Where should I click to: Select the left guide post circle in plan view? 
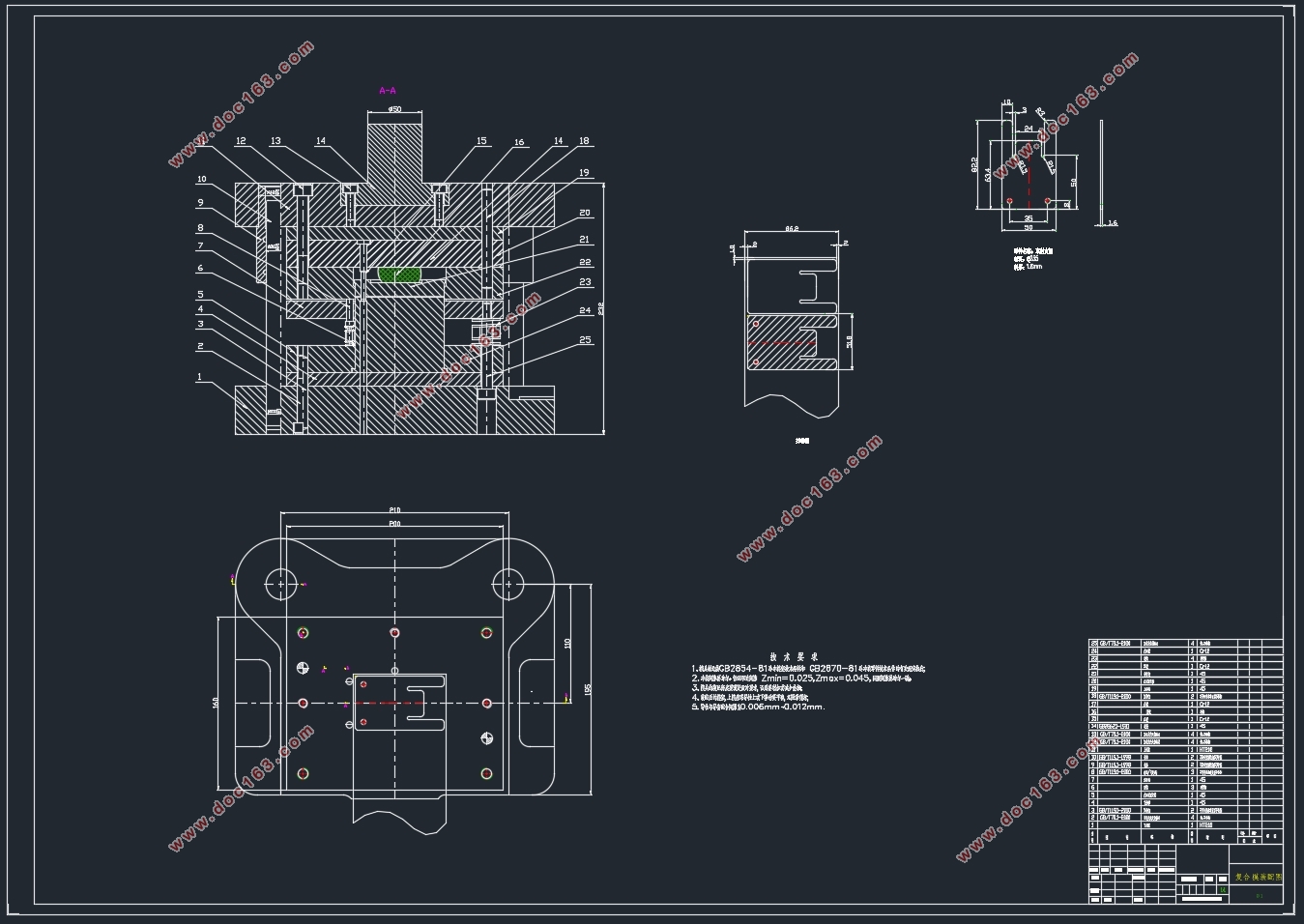tap(281, 584)
